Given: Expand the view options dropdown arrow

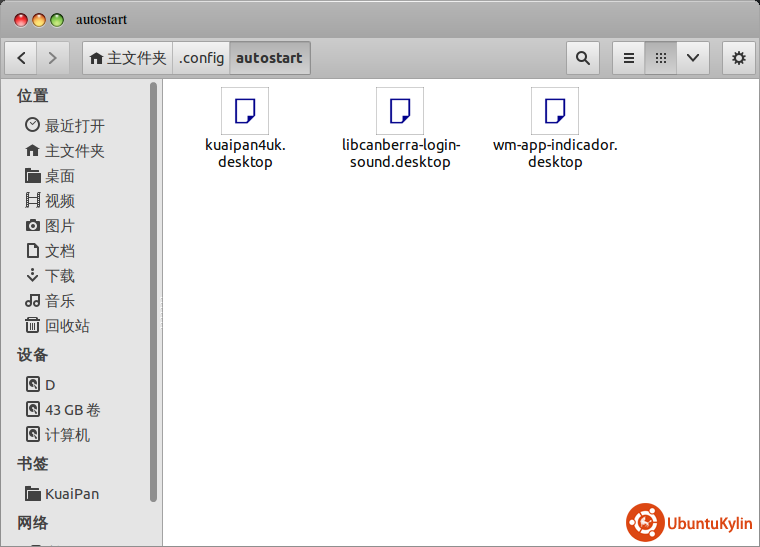Looking at the screenshot, I should click(692, 58).
